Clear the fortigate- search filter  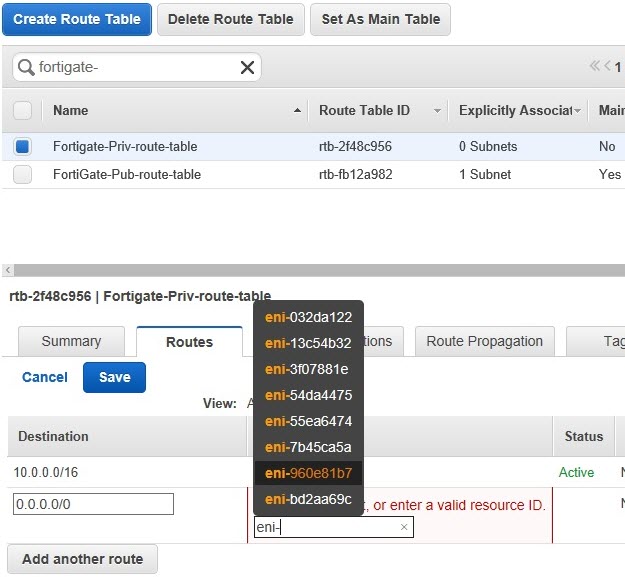point(248,67)
